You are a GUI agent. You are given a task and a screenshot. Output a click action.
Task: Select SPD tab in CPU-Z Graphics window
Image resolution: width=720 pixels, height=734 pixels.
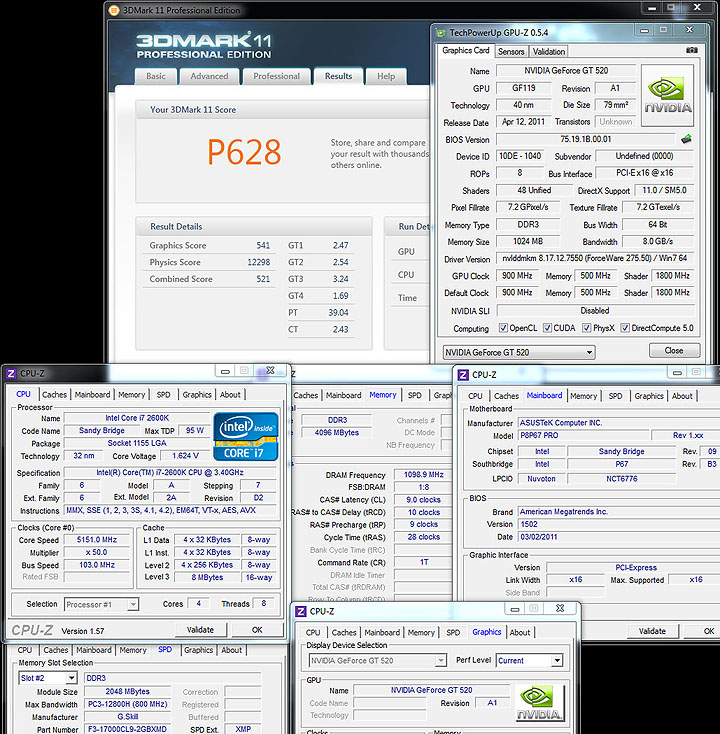pyautogui.click(x=453, y=632)
